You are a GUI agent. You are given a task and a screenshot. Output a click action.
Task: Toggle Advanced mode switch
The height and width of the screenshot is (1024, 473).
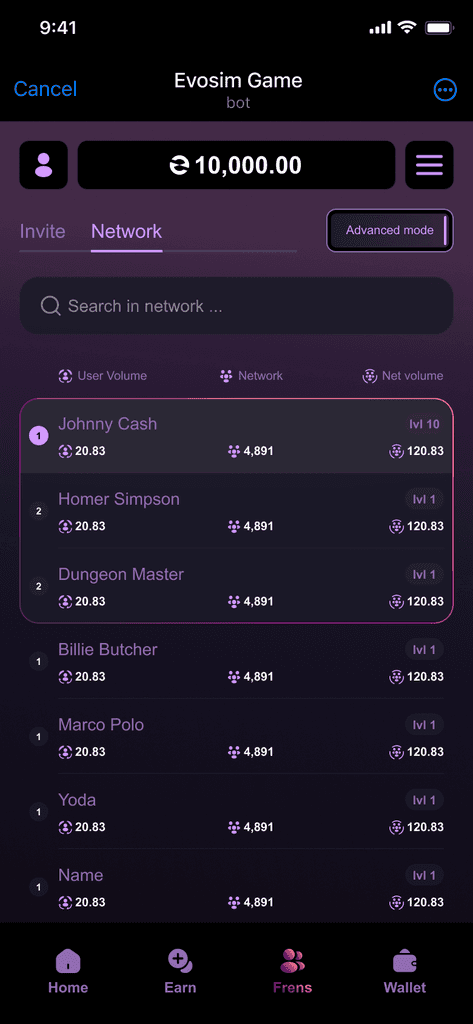pos(390,231)
